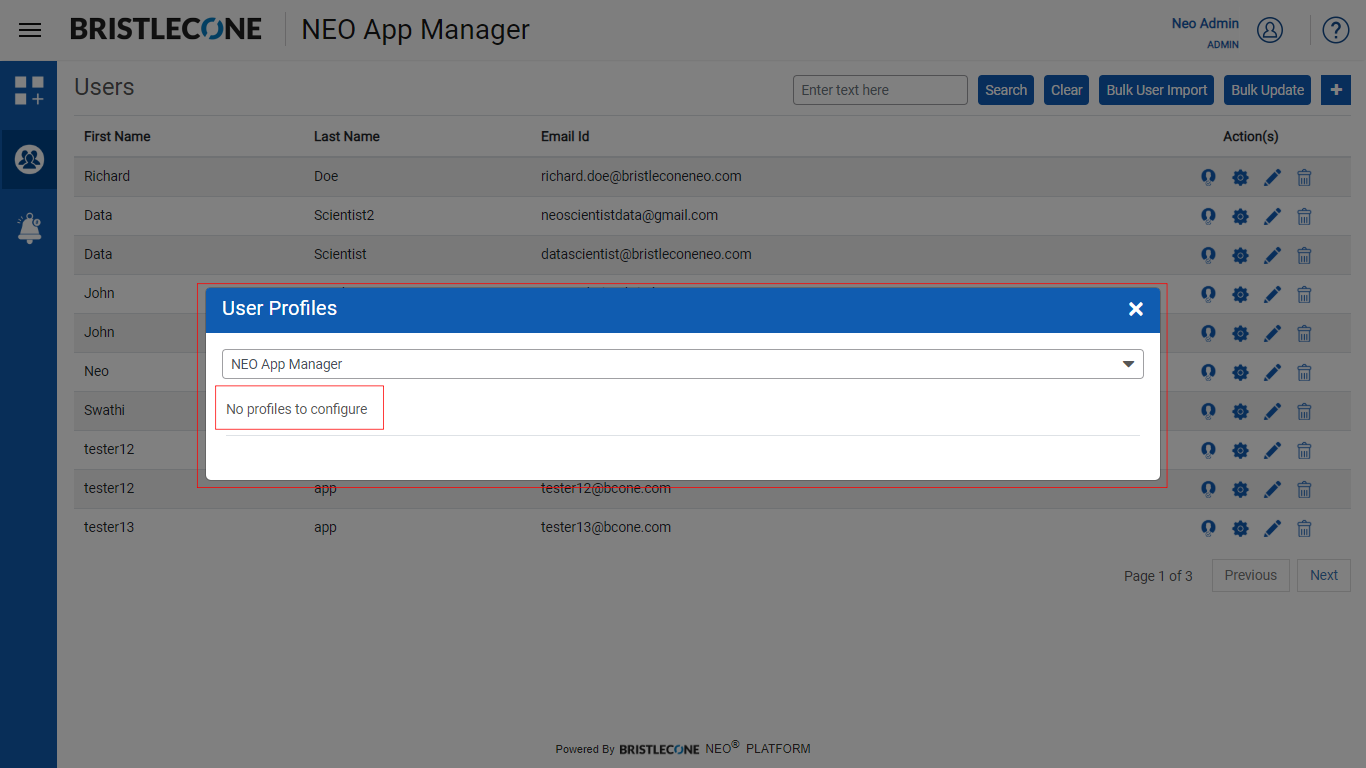Click the Bulk Update button
Screen dimensions: 1366x768
(x=1267, y=90)
